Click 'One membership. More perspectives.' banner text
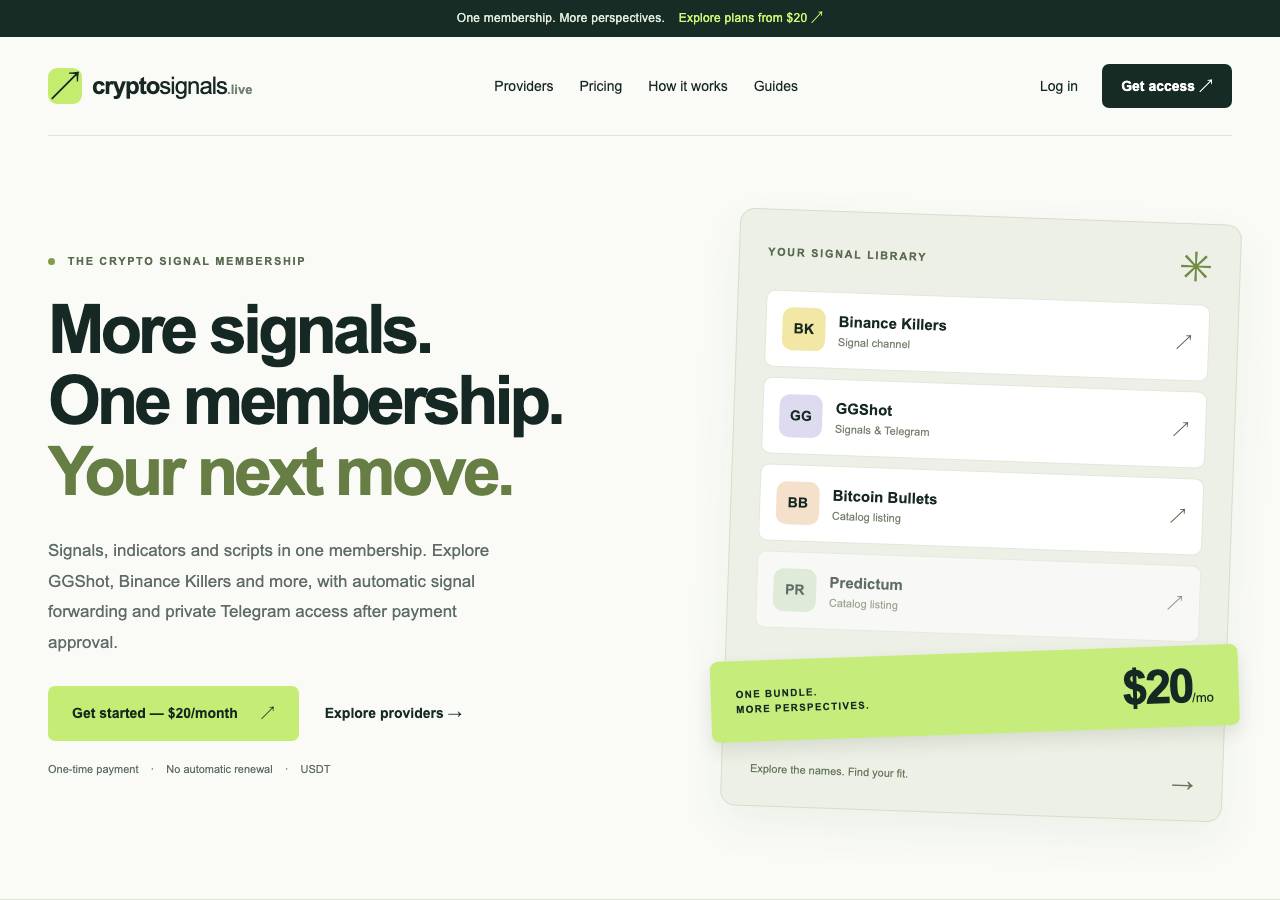This screenshot has width=1280, height=900. click(560, 18)
